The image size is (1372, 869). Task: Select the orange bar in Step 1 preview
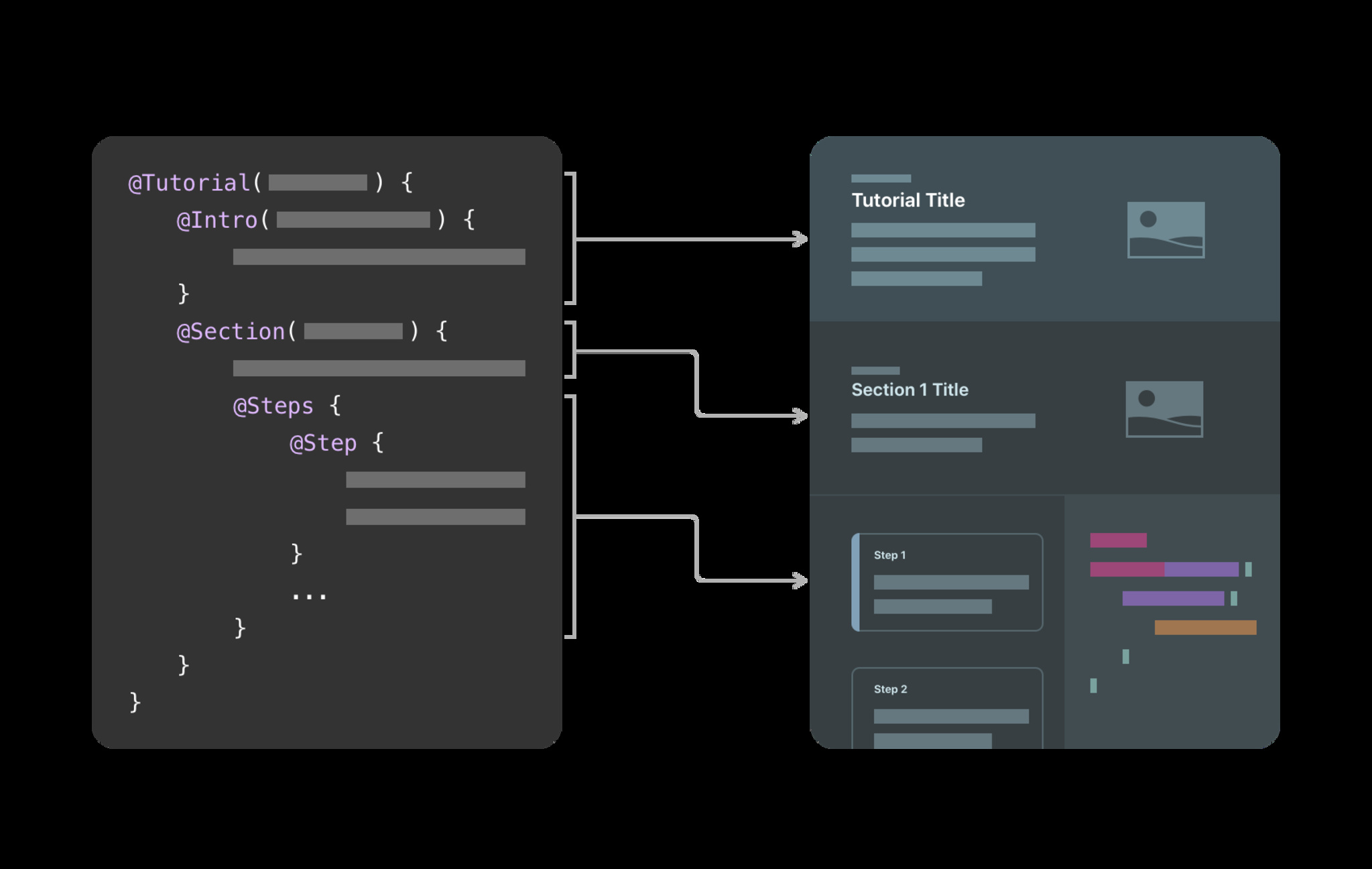coord(1204,622)
